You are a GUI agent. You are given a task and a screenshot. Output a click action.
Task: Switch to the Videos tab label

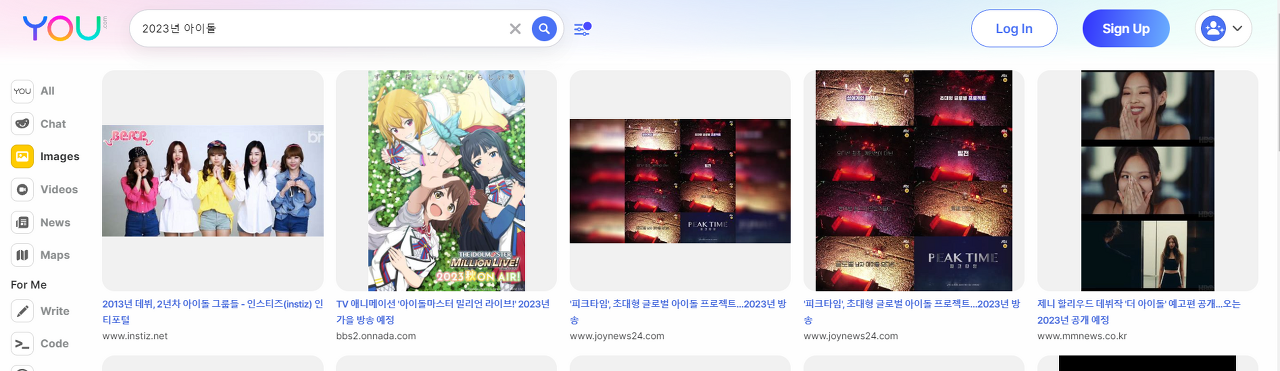pos(59,190)
